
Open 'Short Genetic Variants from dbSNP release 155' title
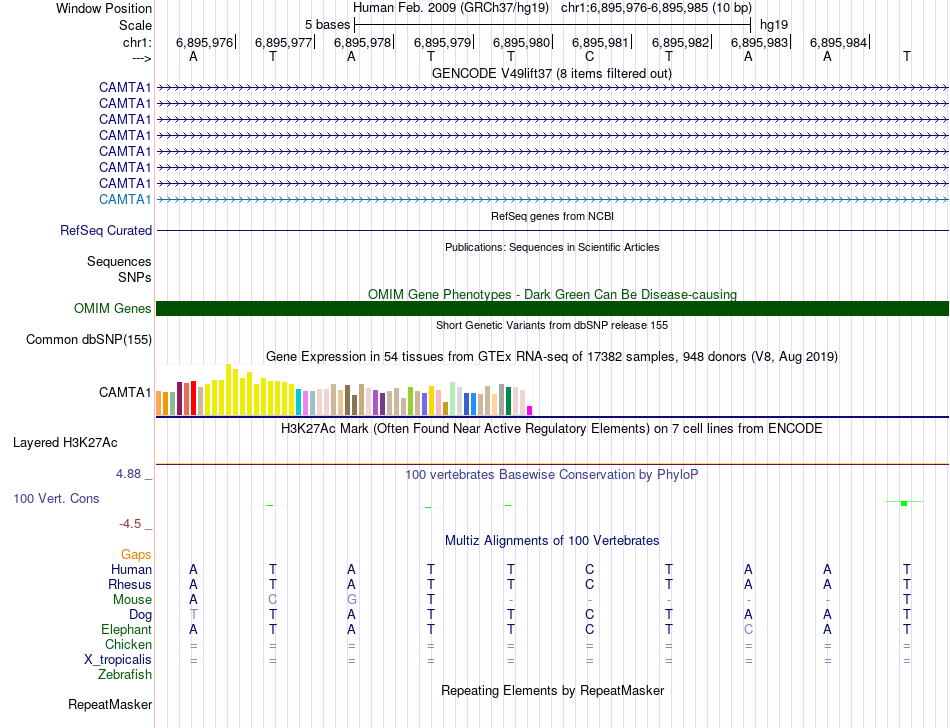552,325
